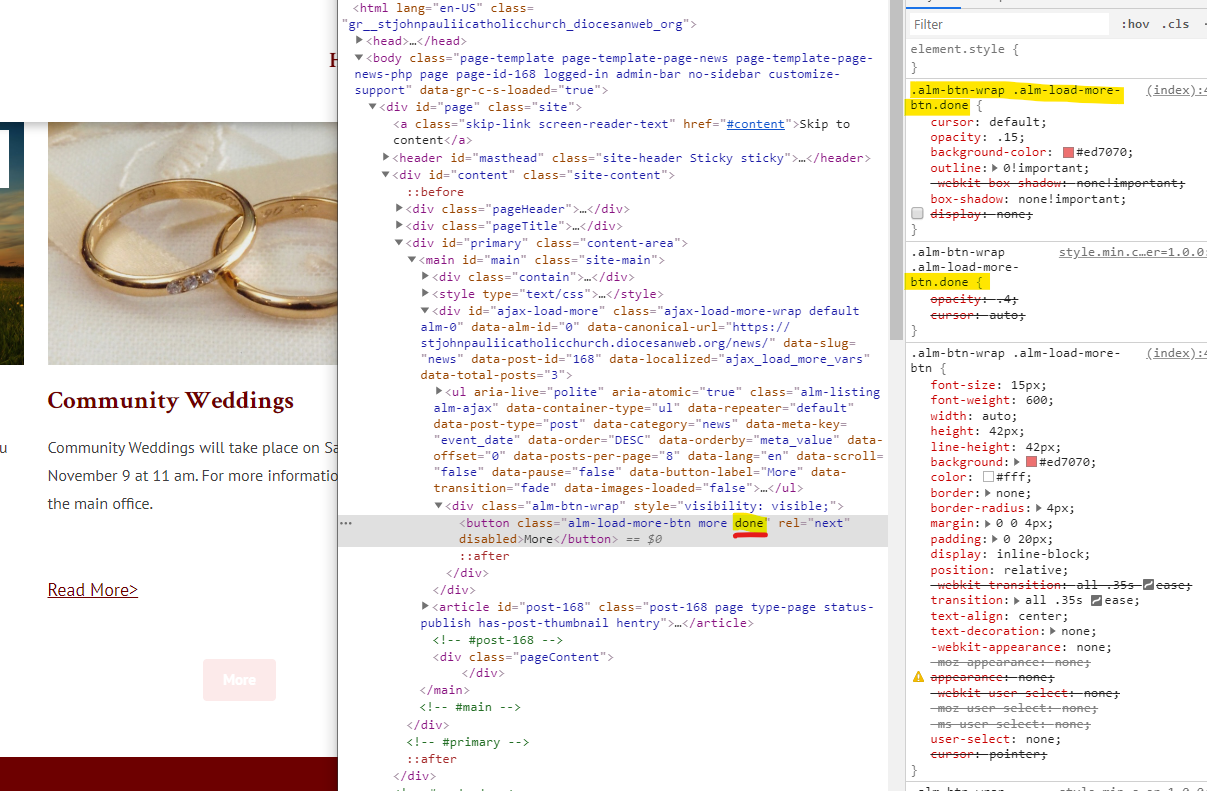Enable the display: none checkbox
This screenshot has height=791, width=1207.
click(917, 214)
